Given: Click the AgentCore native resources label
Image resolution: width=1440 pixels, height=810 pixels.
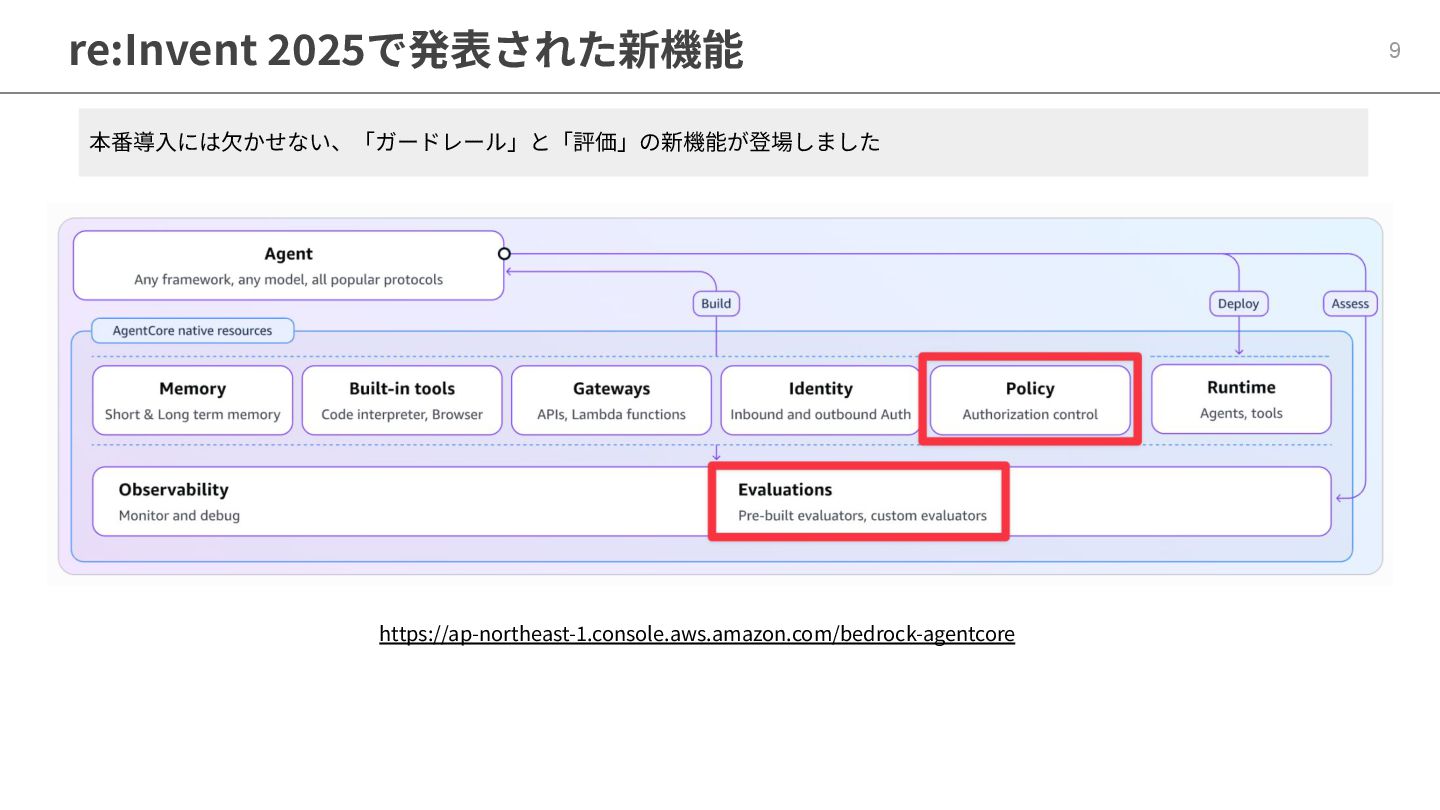Looking at the screenshot, I should [x=192, y=331].
